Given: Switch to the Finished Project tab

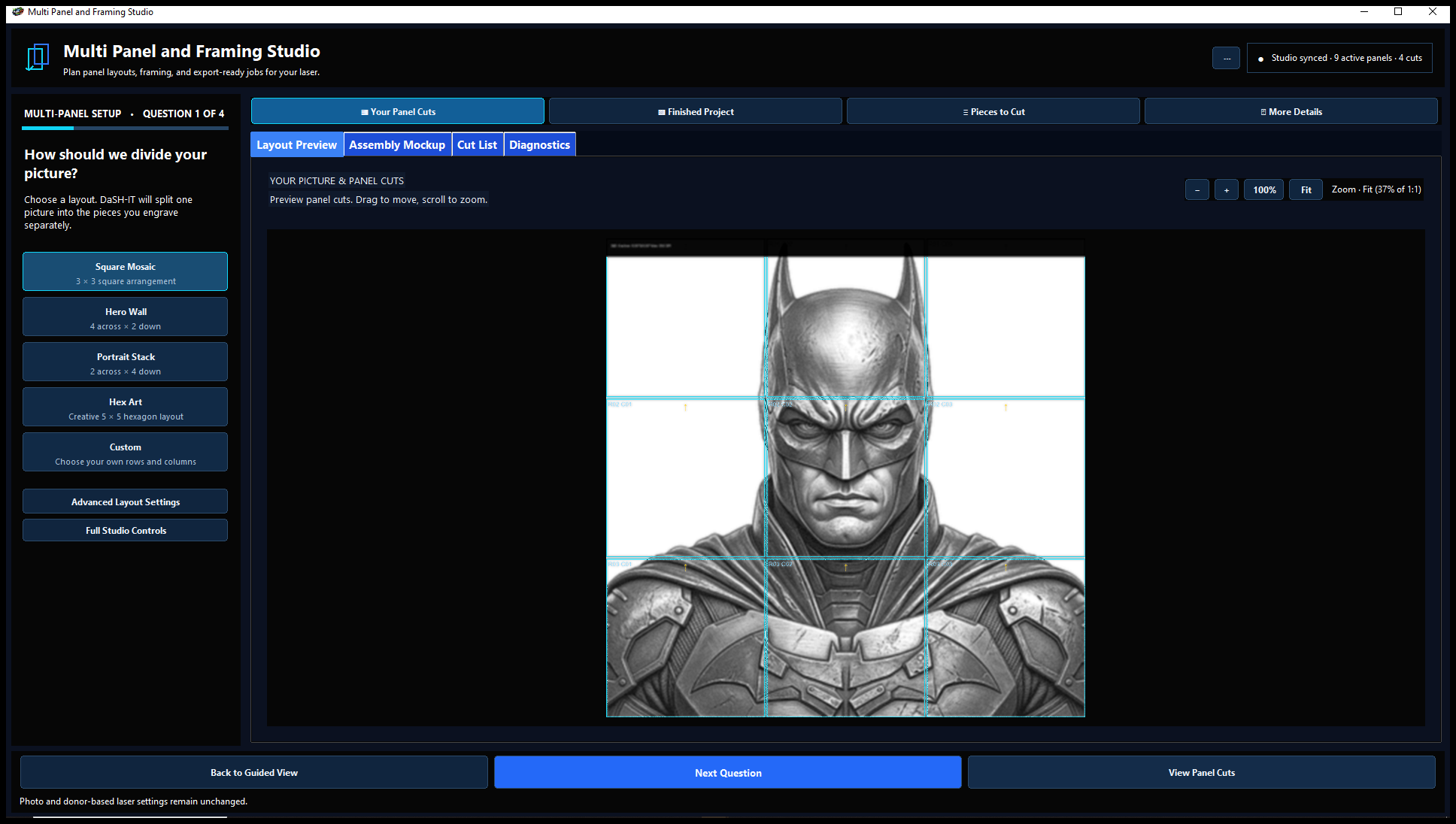Looking at the screenshot, I should click(x=696, y=111).
